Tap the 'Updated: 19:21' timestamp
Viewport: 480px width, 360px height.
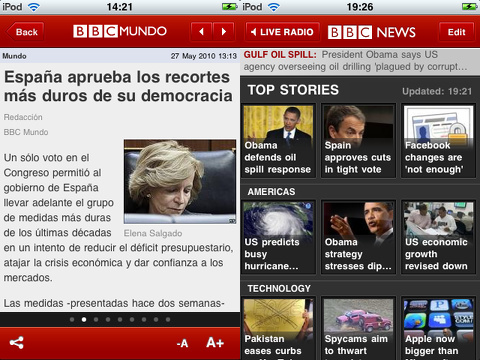click(437, 91)
